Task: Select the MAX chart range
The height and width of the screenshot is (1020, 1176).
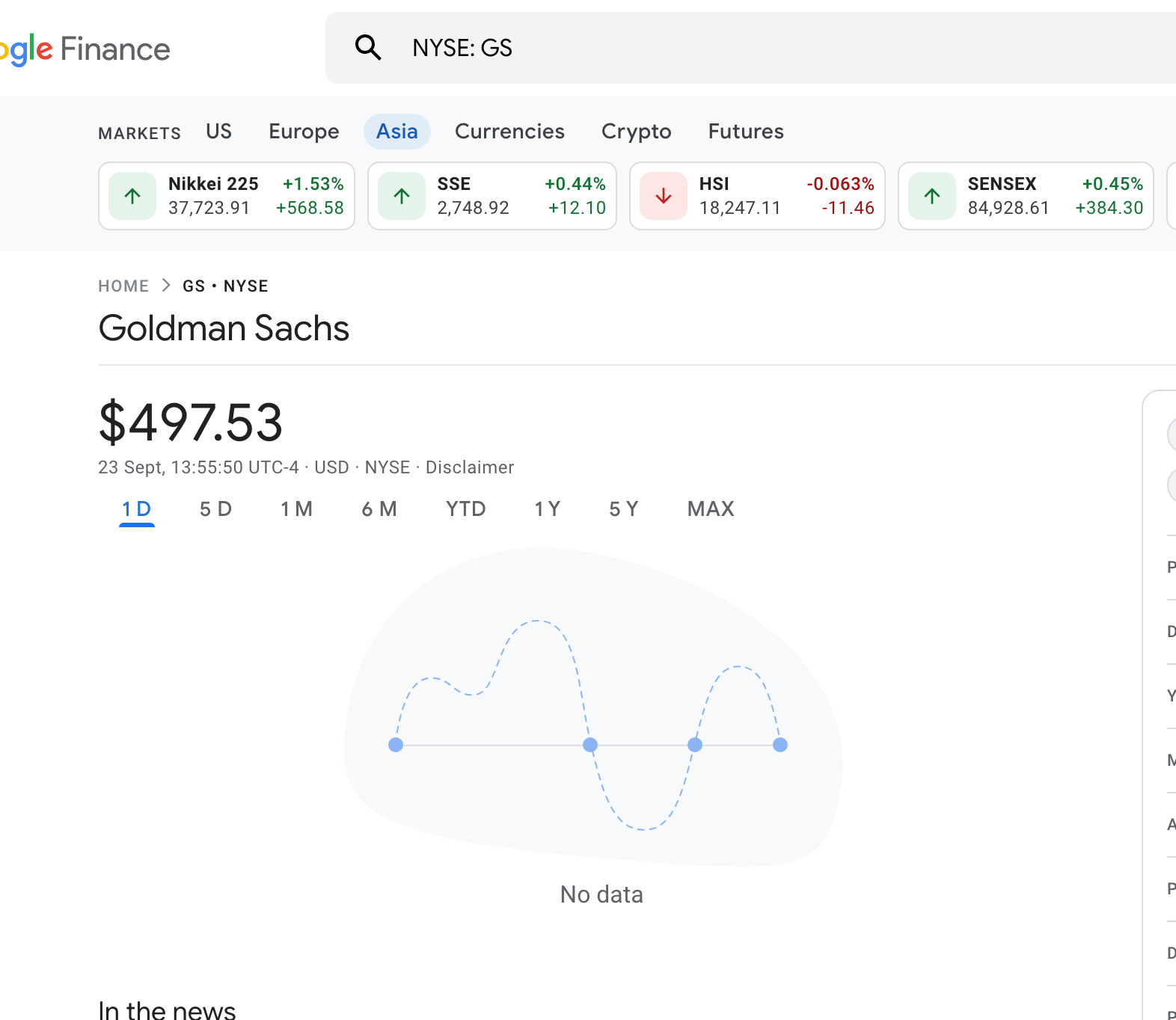Action: pos(711,509)
